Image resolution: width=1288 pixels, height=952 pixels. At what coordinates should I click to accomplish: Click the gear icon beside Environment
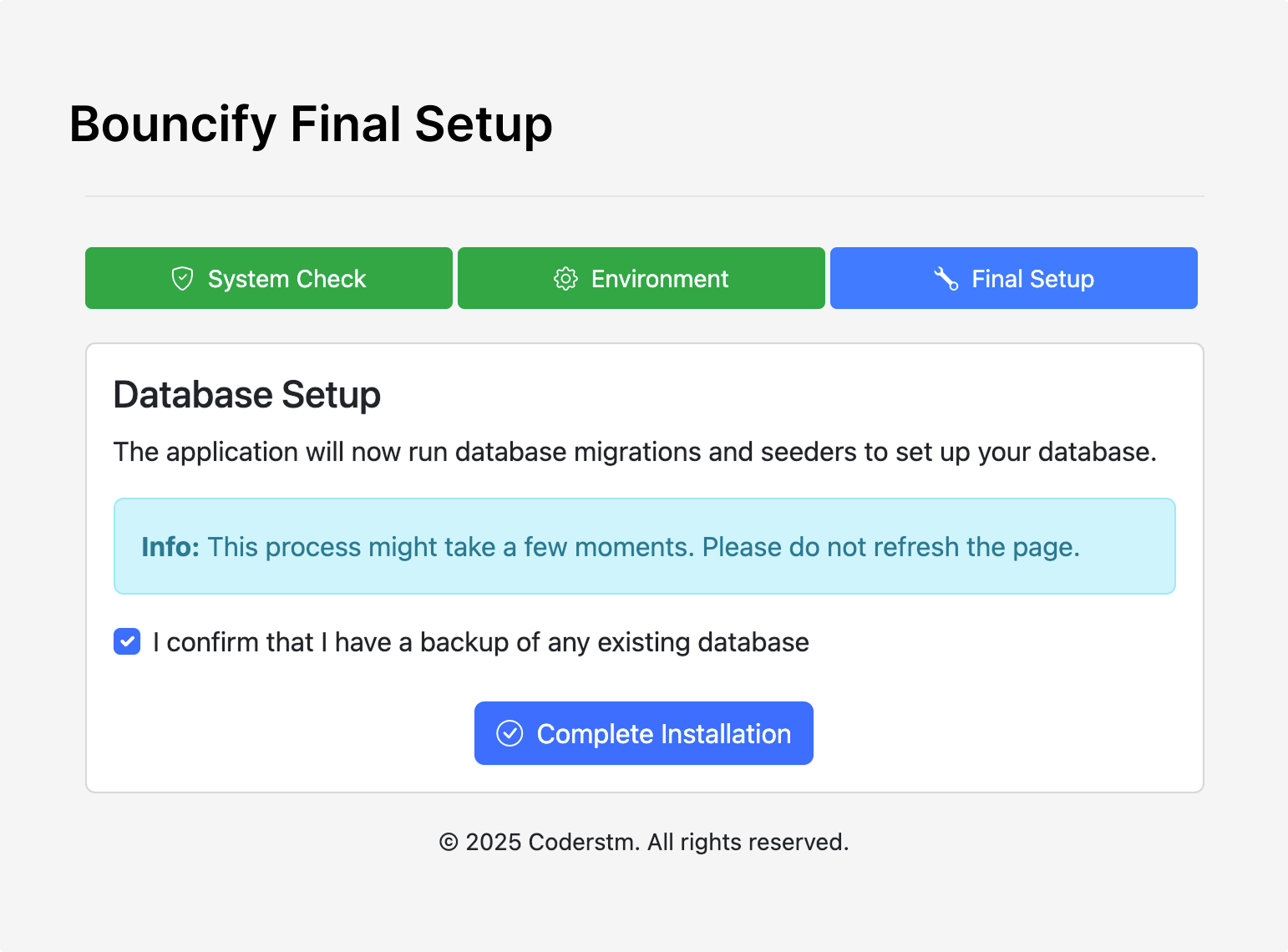(565, 279)
